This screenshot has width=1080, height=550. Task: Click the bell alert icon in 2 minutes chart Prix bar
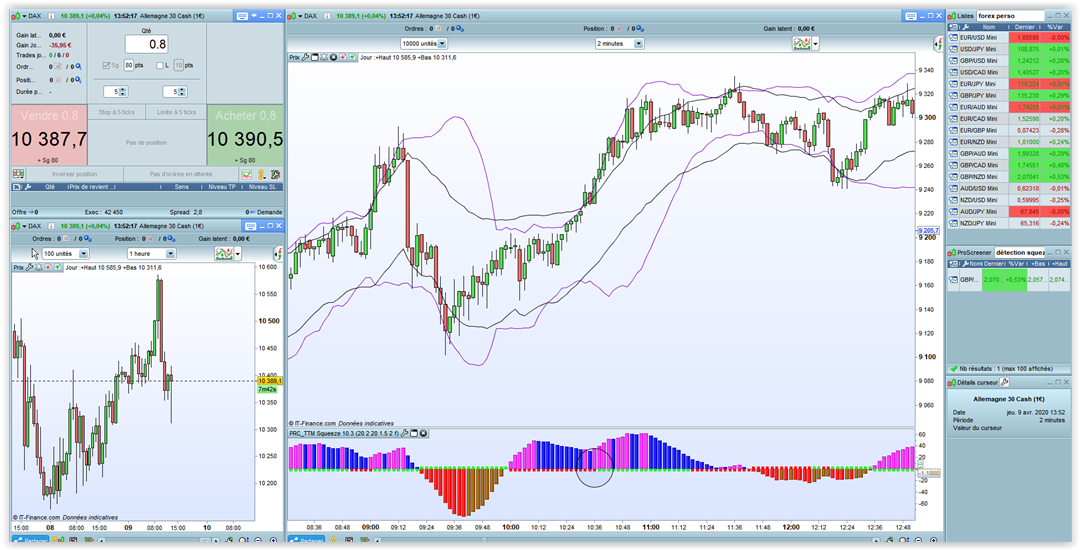click(324, 57)
